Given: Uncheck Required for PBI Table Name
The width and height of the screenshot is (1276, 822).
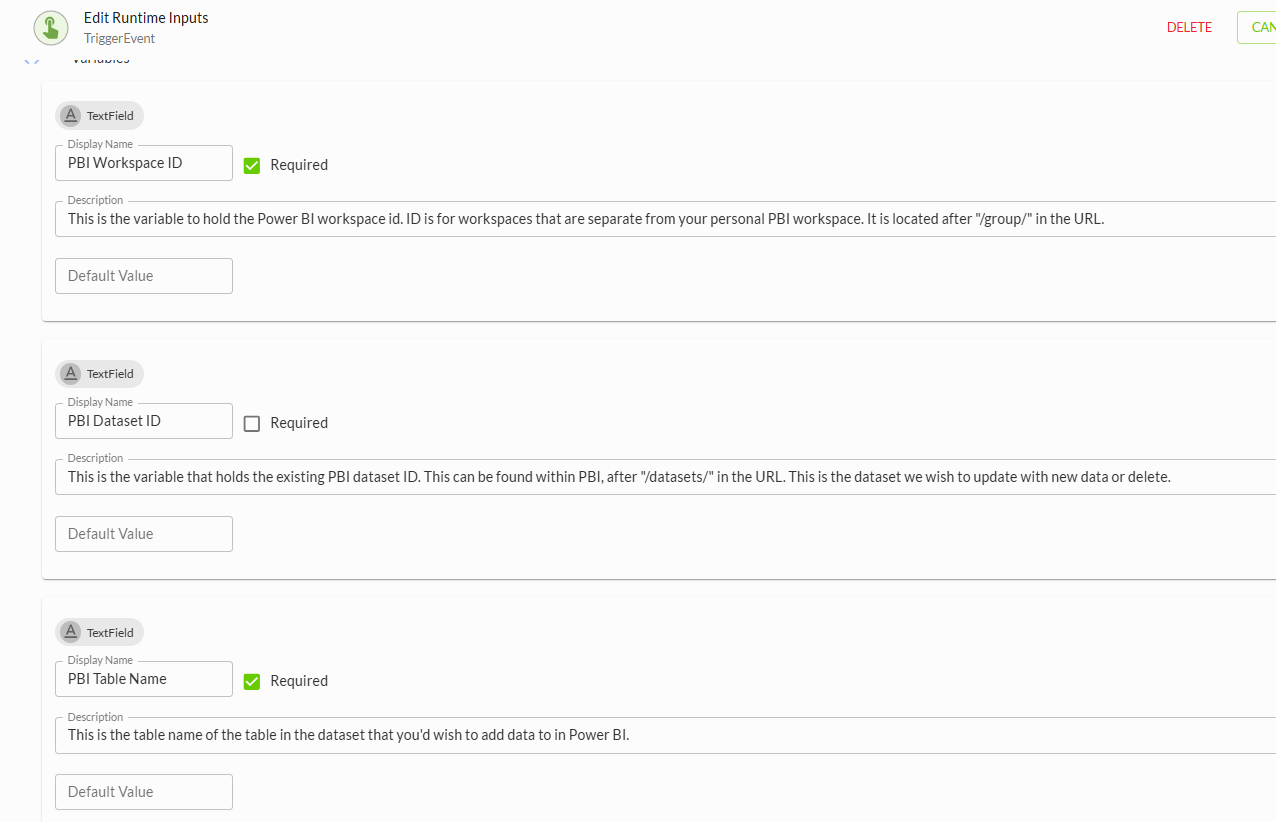Looking at the screenshot, I should (x=252, y=681).
